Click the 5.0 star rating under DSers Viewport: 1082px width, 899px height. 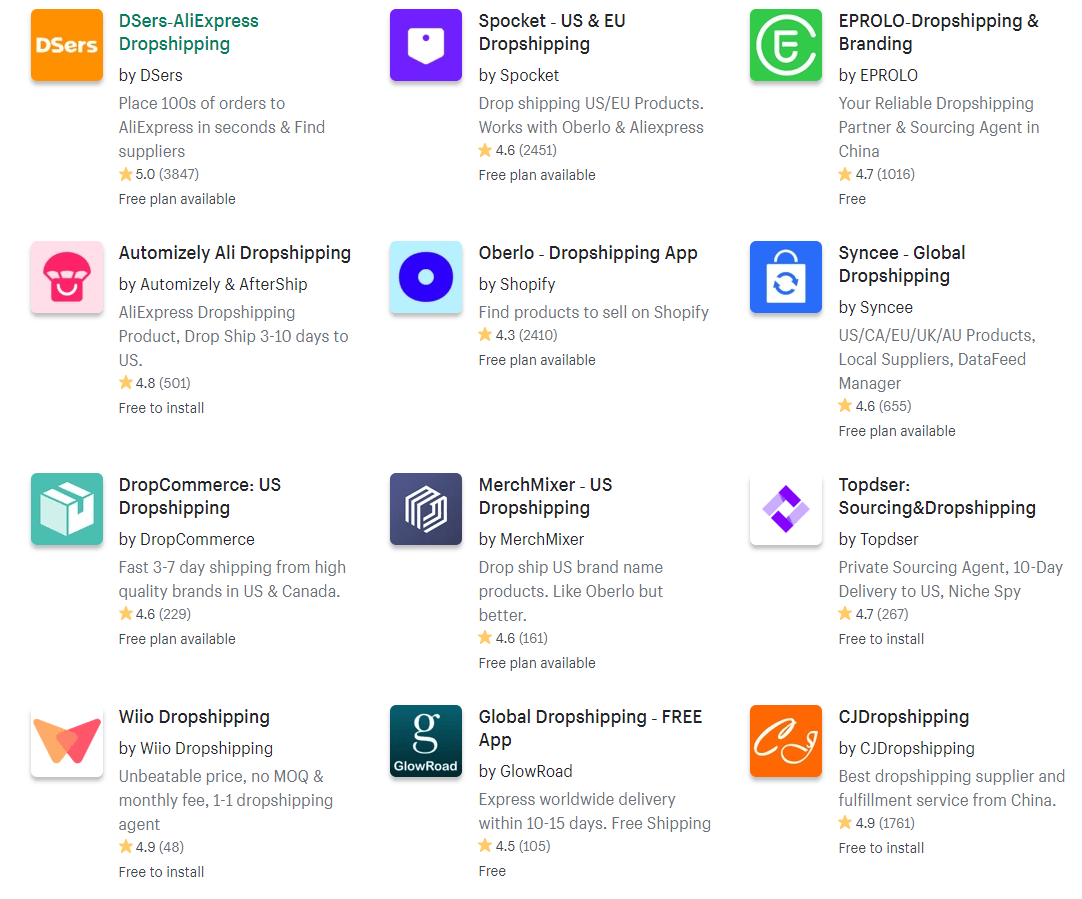point(159,174)
